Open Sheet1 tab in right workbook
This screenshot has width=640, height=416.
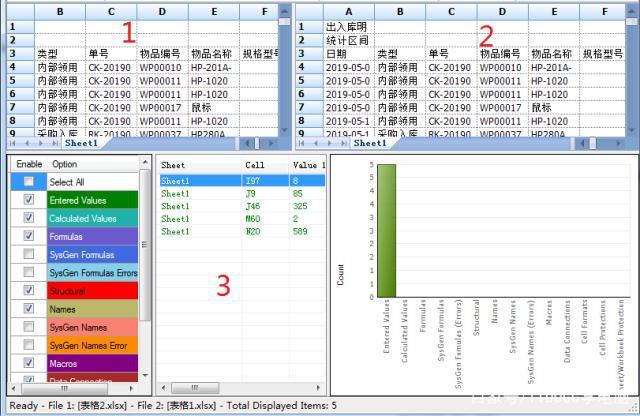pyautogui.click(x=370, y=143)
